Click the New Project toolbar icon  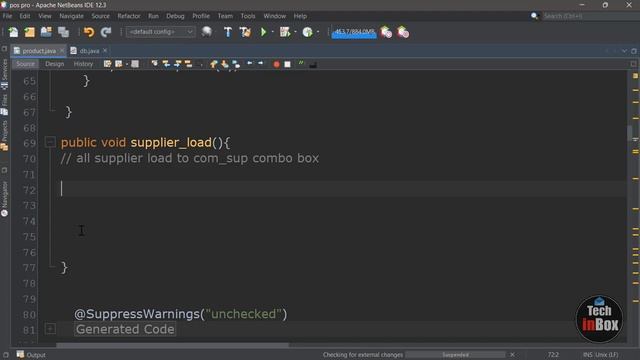point(30,32)
